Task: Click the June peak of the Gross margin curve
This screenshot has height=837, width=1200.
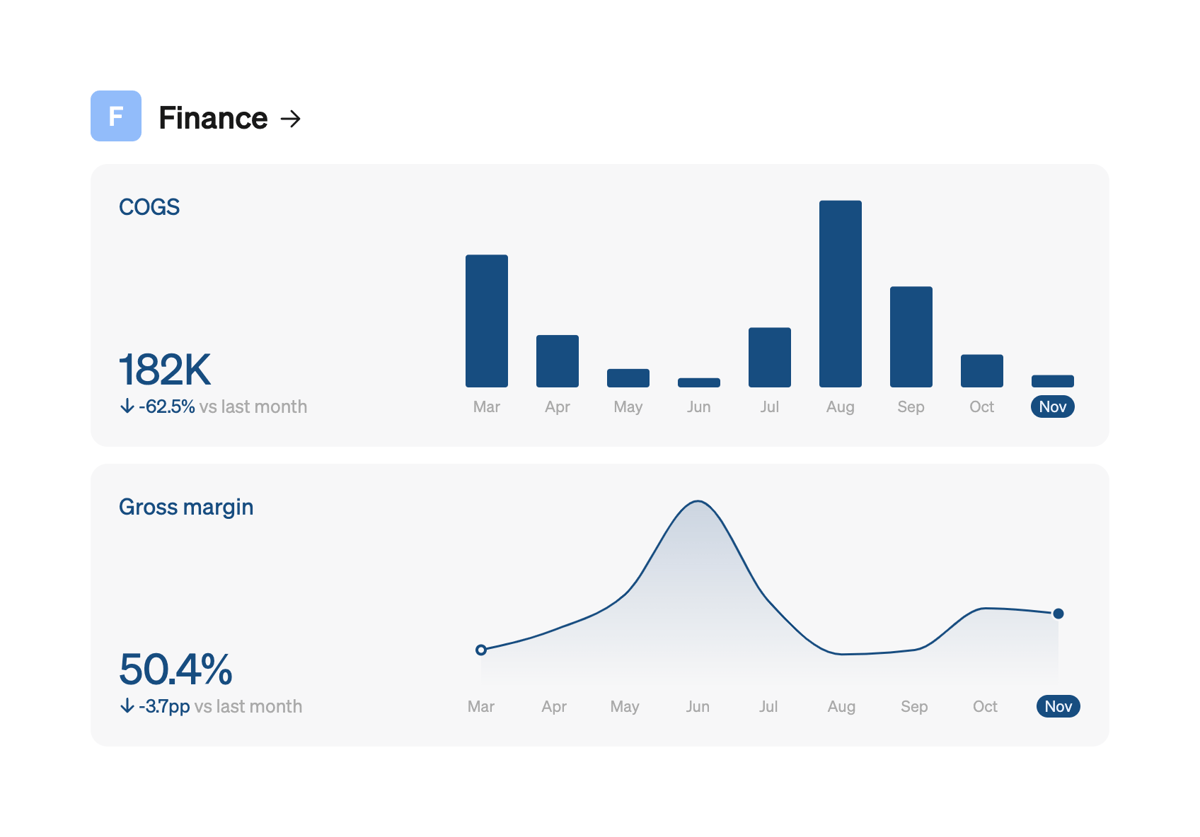Action: (x=698, y=500)
